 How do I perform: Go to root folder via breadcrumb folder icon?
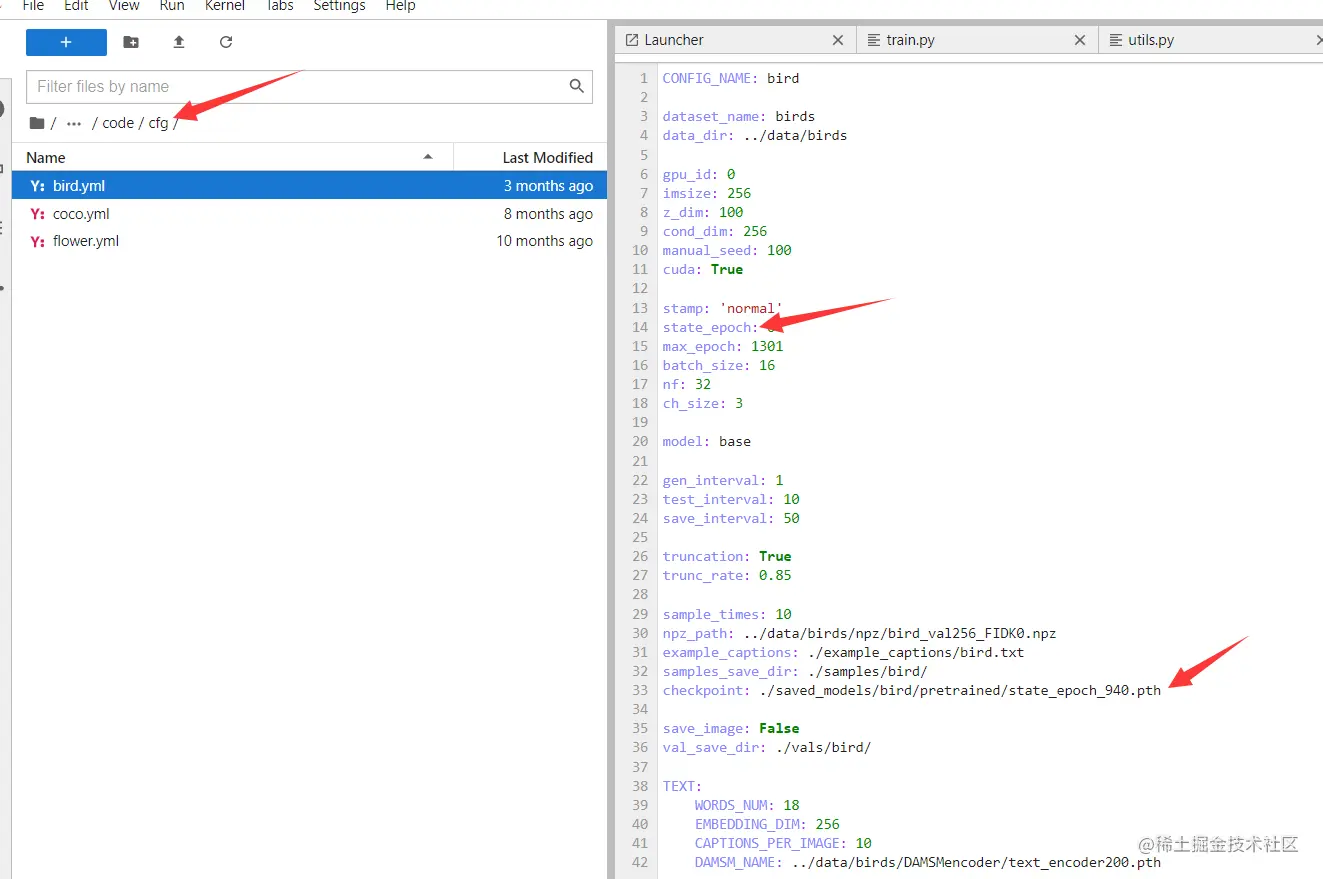pyautogui.click(x=37, y=123)
